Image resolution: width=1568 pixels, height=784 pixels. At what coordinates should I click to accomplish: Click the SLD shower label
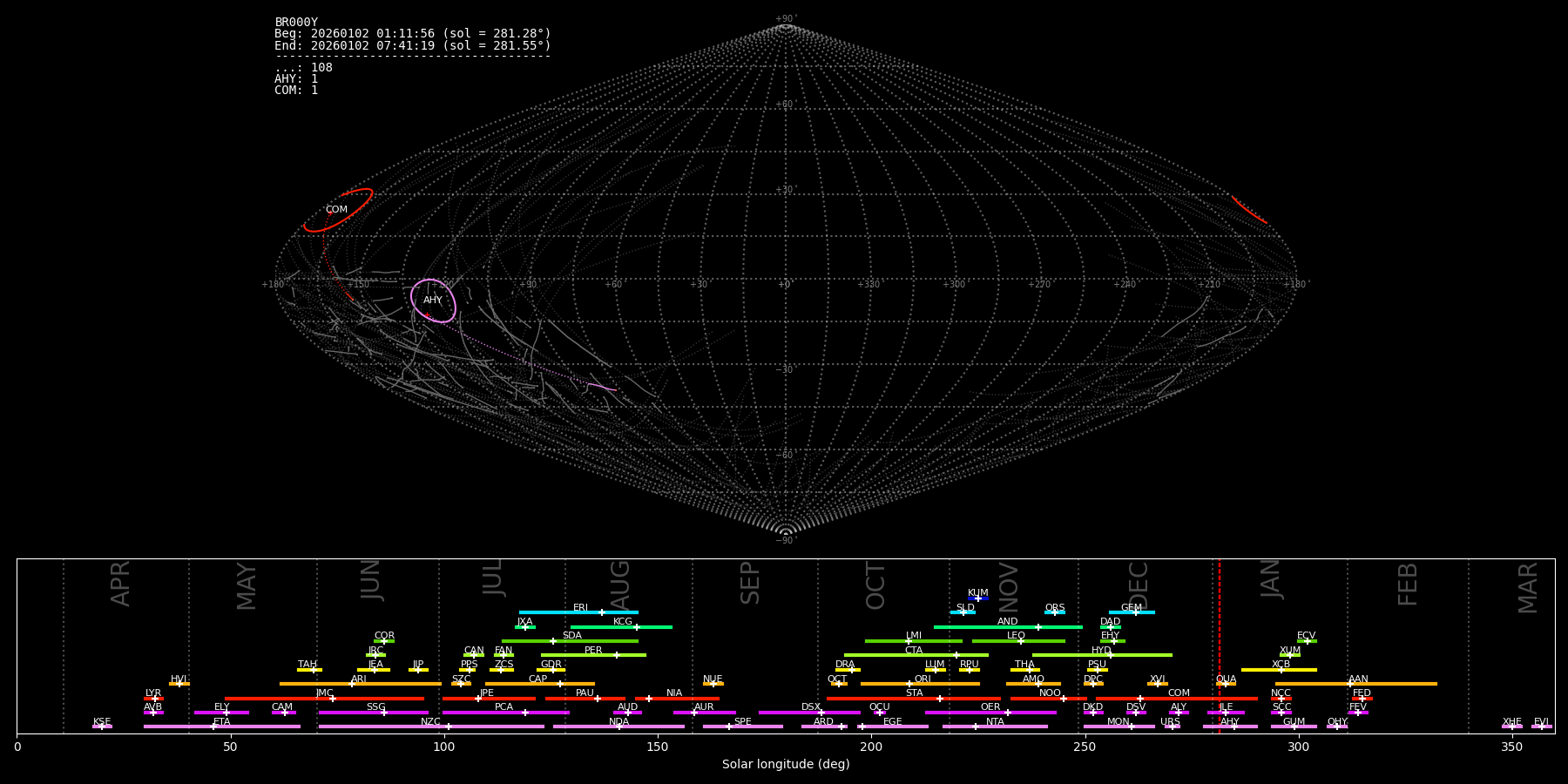point(965,608)
